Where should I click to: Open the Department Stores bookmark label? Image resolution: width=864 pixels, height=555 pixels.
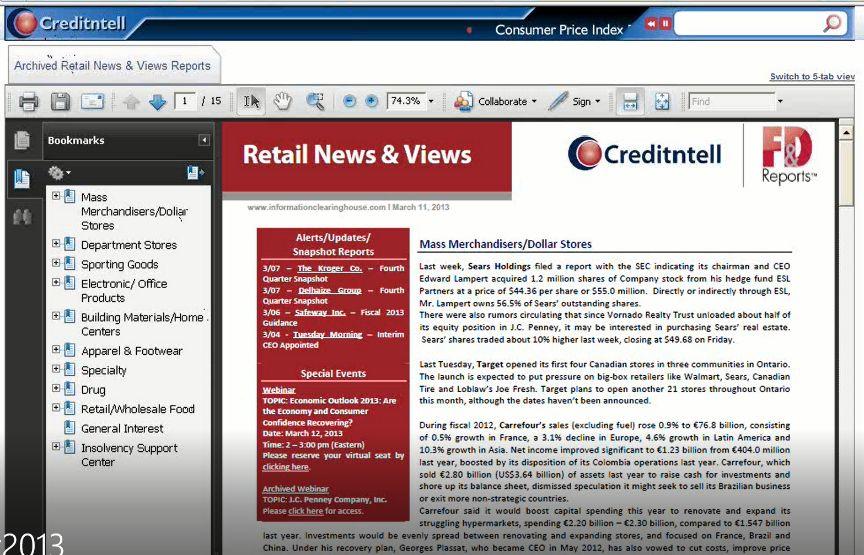tap(129, 245)
